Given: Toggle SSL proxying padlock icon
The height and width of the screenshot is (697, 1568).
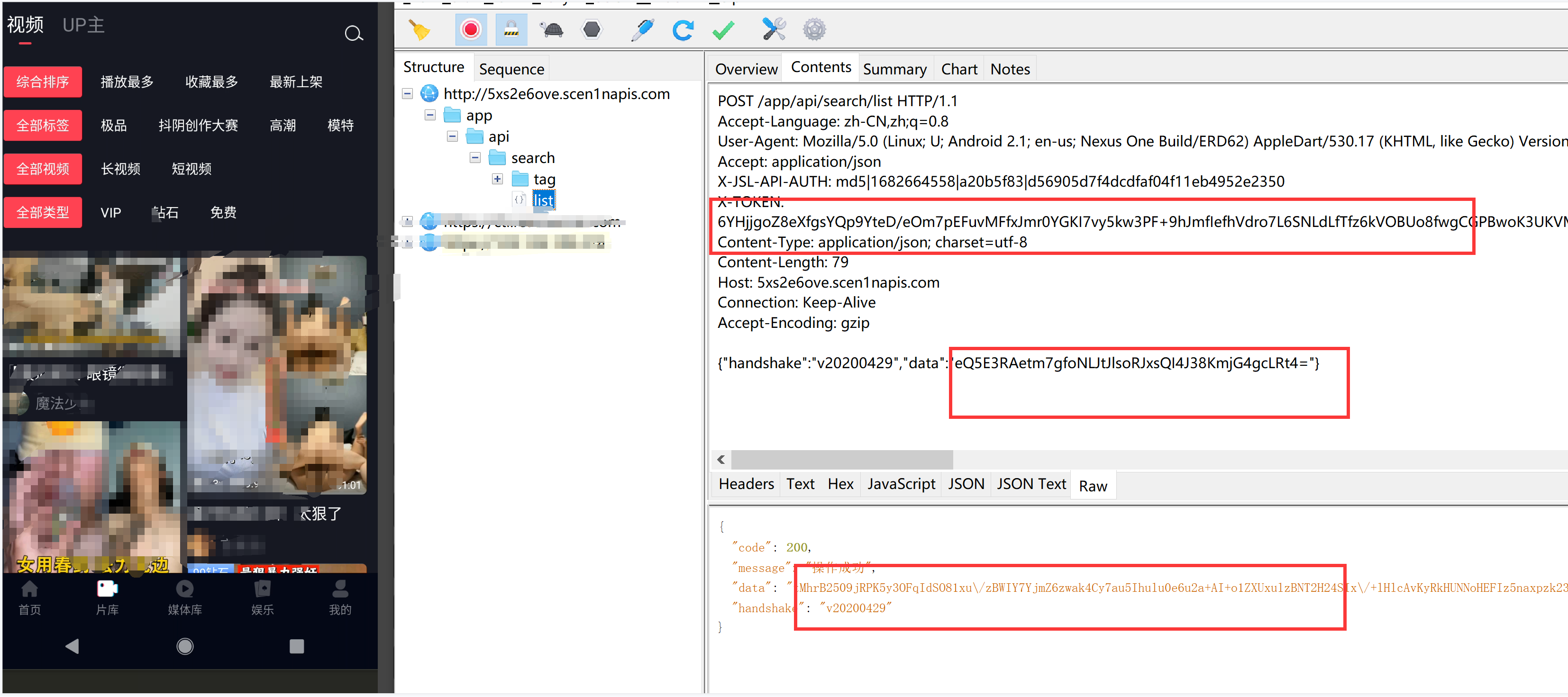Looking at the screenshot, I should coord(511,30).
